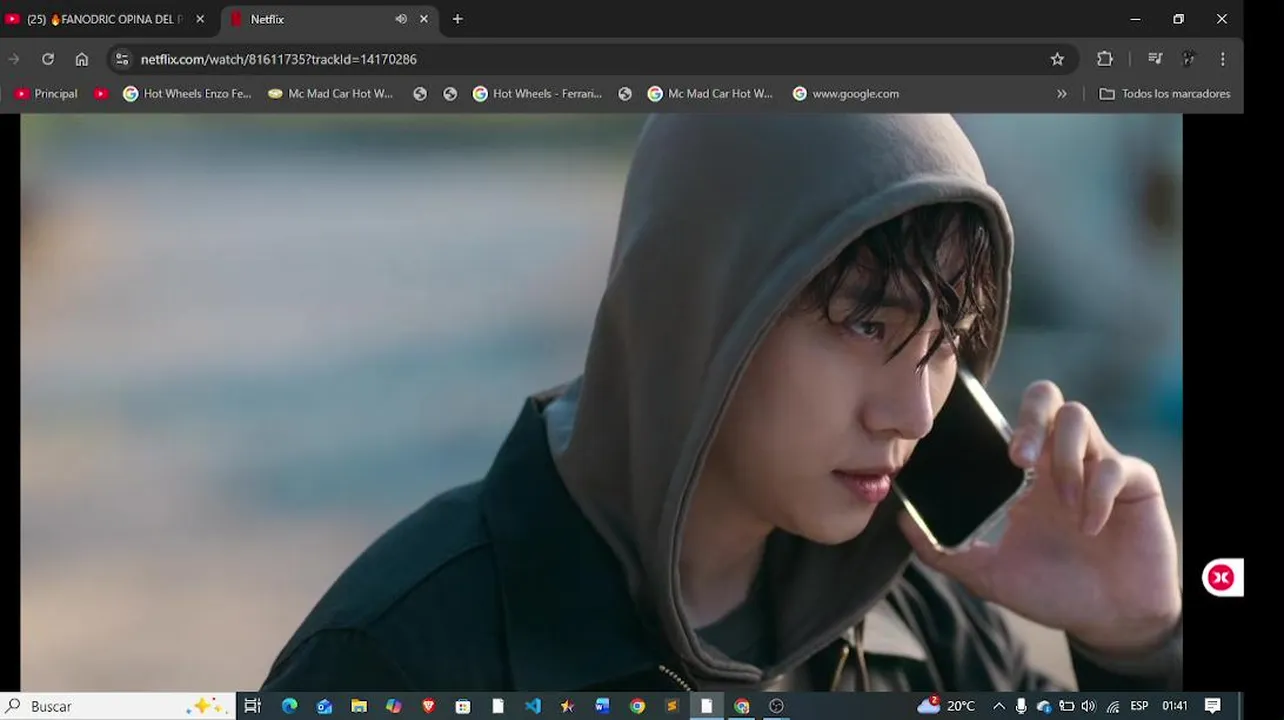Open the star-shaped app on taskbar

pyautogui.click(x=567, y=706)
